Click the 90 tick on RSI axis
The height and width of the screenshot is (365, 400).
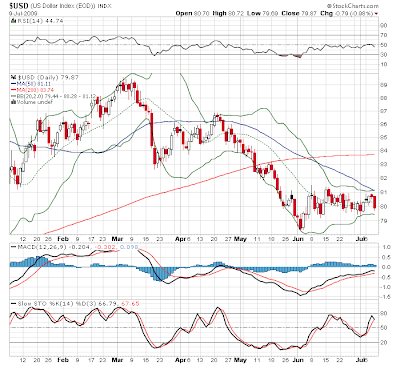click(384, 25)
